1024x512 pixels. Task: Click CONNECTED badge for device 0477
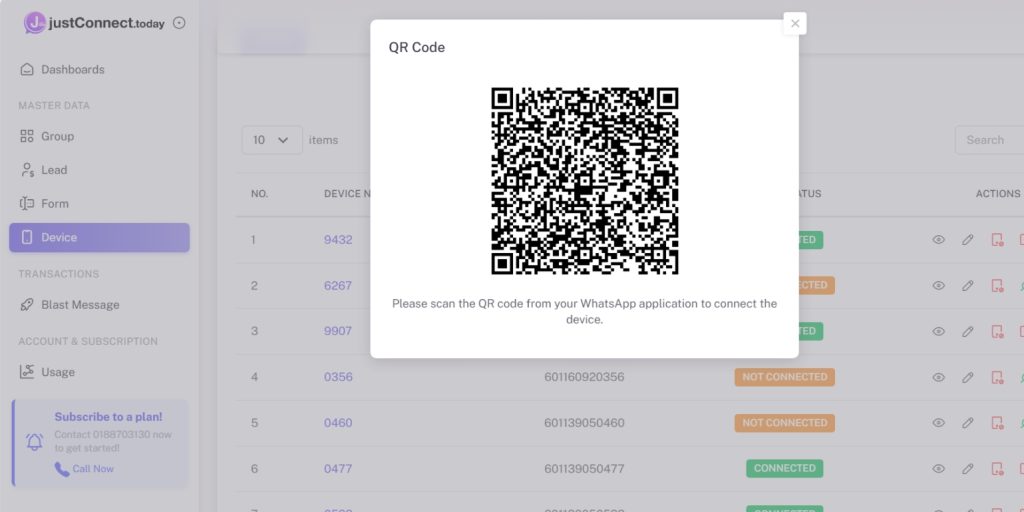784,468
